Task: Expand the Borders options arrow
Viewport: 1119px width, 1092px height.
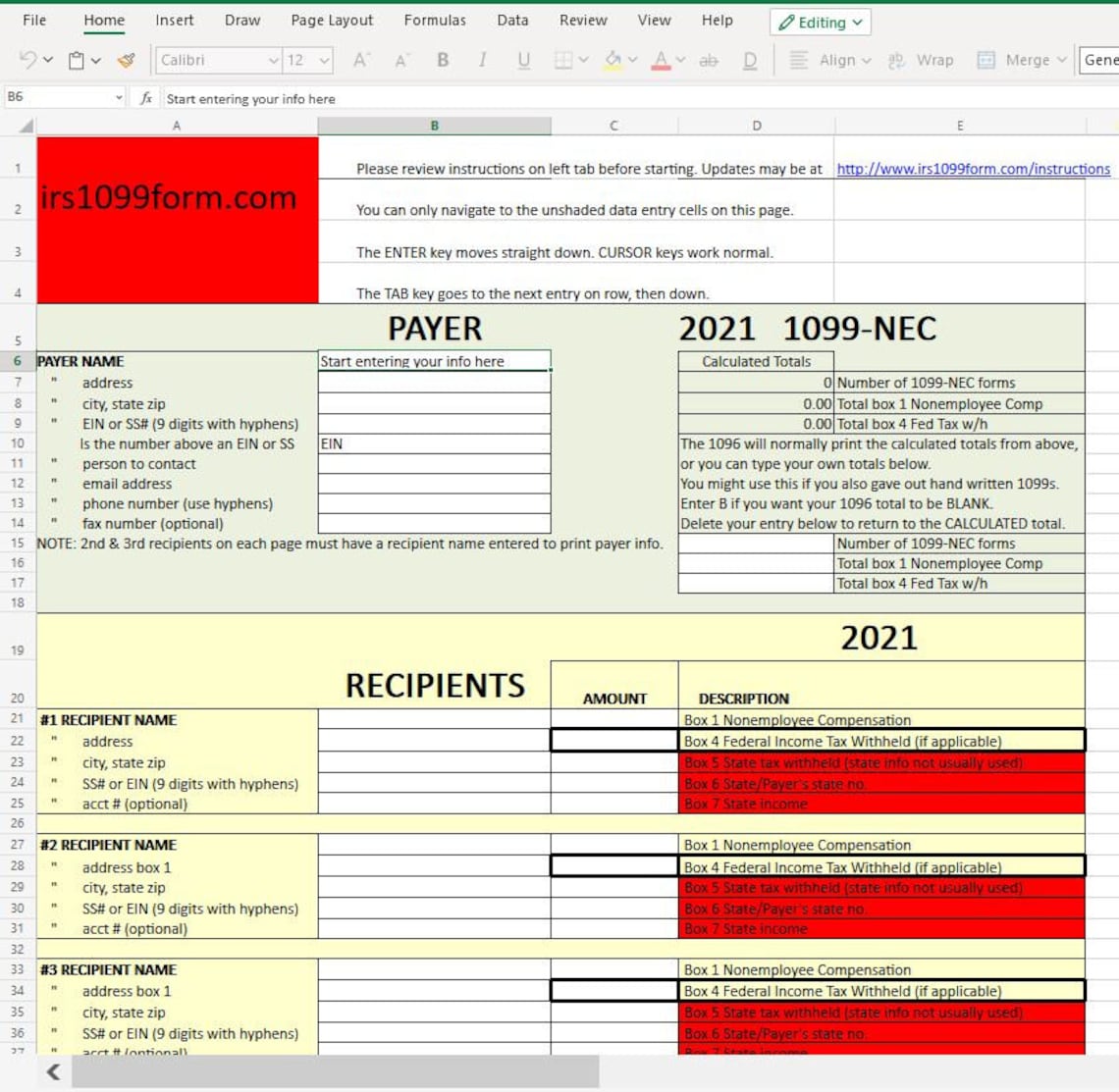Action: (x=583, y=60)
